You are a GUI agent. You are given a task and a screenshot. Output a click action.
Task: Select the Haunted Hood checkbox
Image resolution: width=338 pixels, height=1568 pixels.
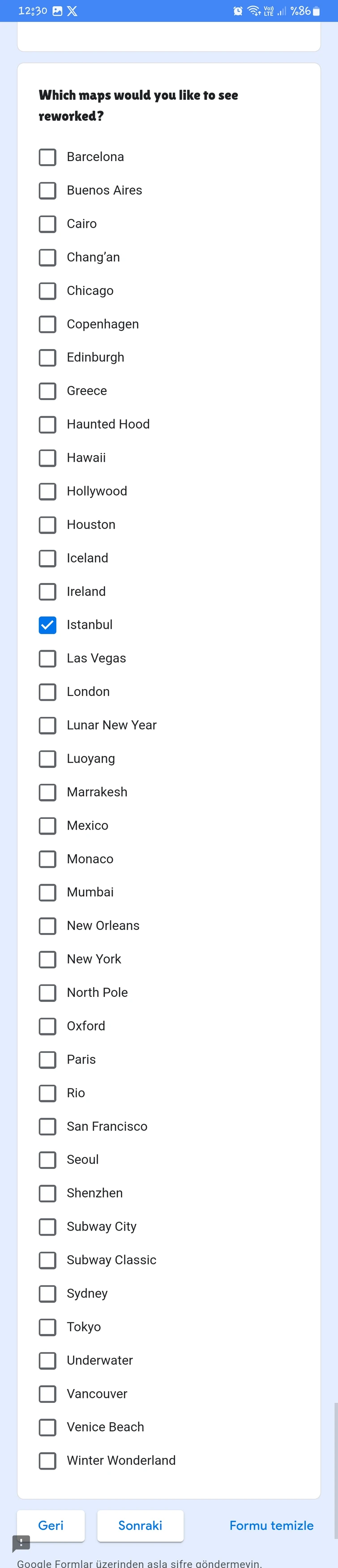pos(47,424)
